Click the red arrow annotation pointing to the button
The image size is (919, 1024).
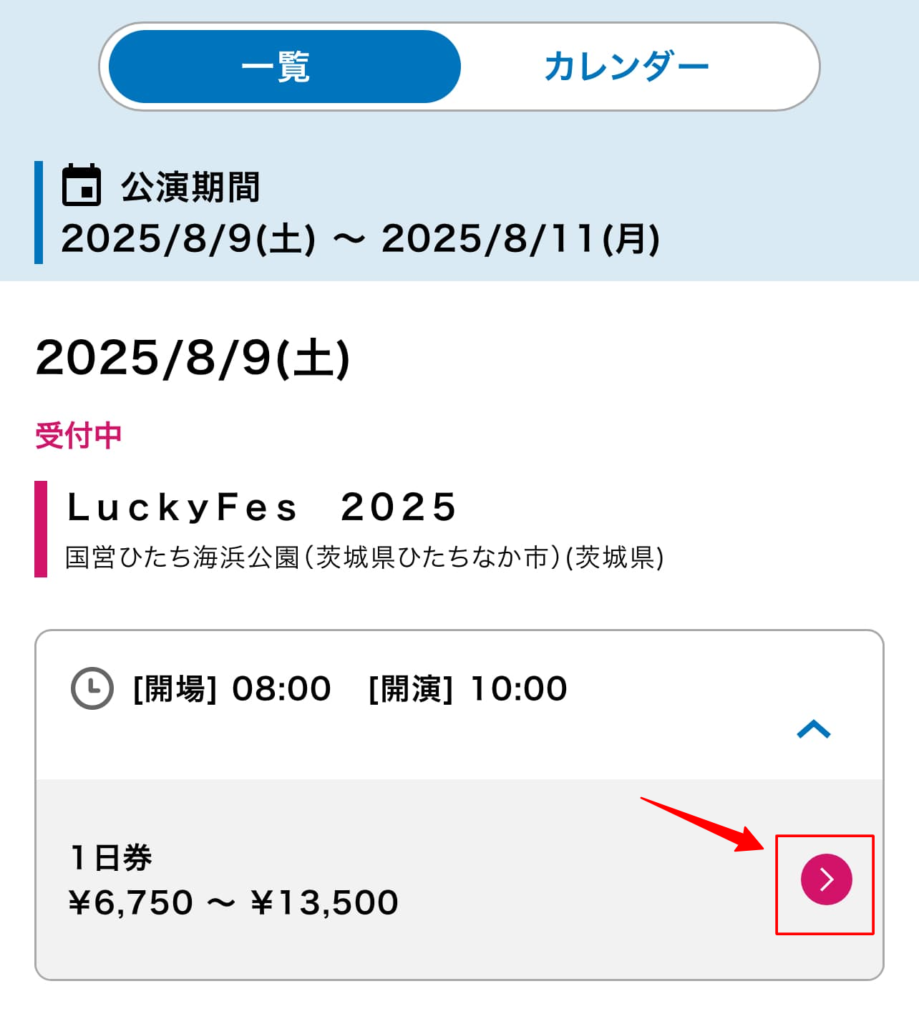point(703,825)
